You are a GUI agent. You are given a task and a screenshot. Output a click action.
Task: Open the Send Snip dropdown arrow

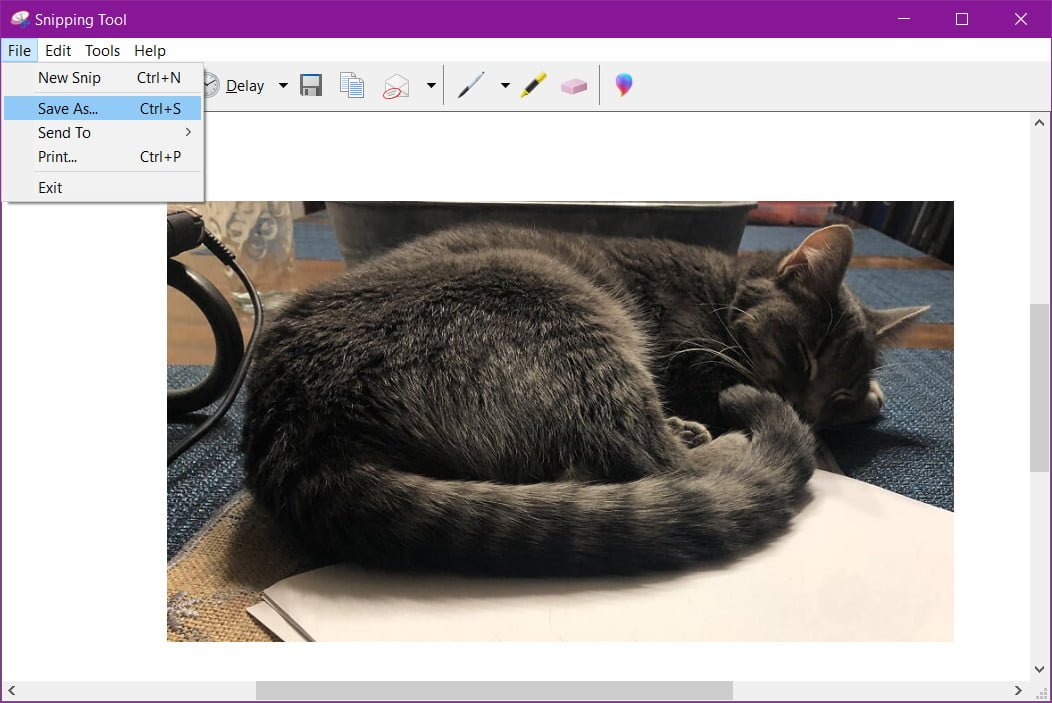pos(431,86)
